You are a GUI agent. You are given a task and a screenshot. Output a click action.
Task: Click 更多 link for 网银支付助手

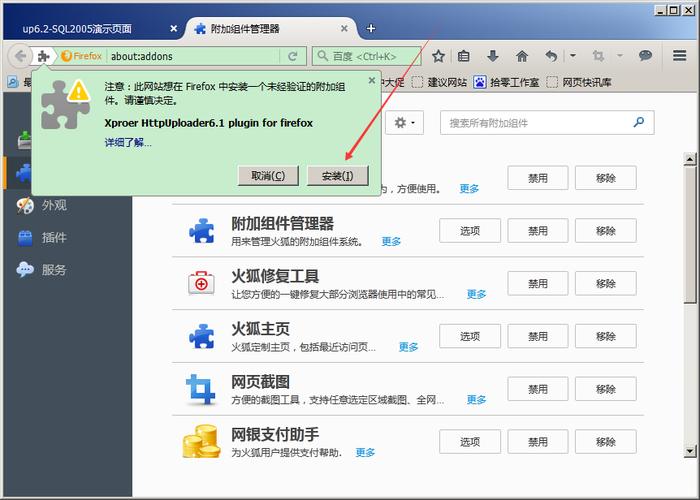(365, 453)
